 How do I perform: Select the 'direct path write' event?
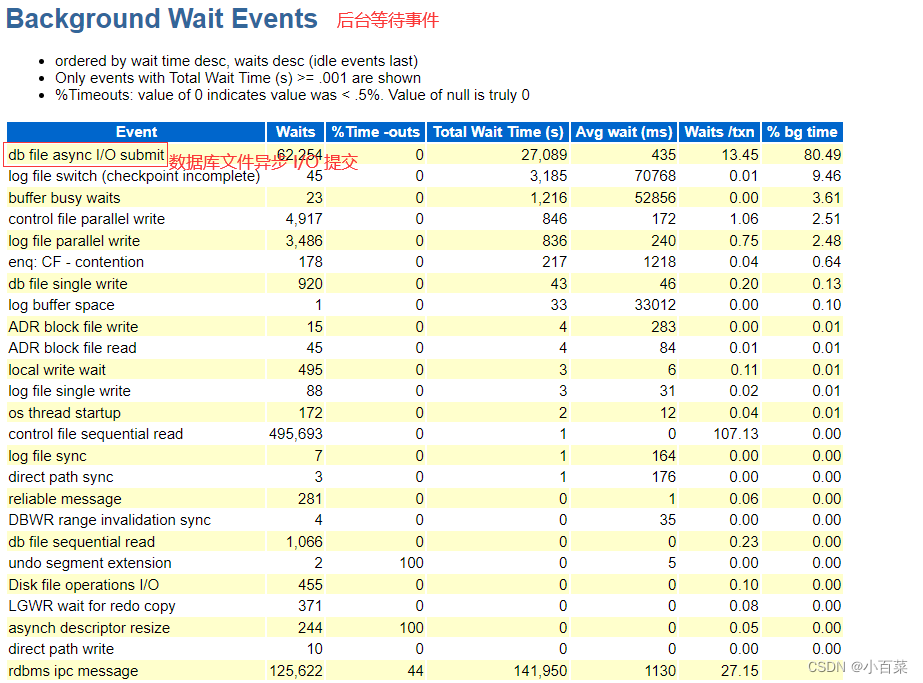tap(61, 649)
